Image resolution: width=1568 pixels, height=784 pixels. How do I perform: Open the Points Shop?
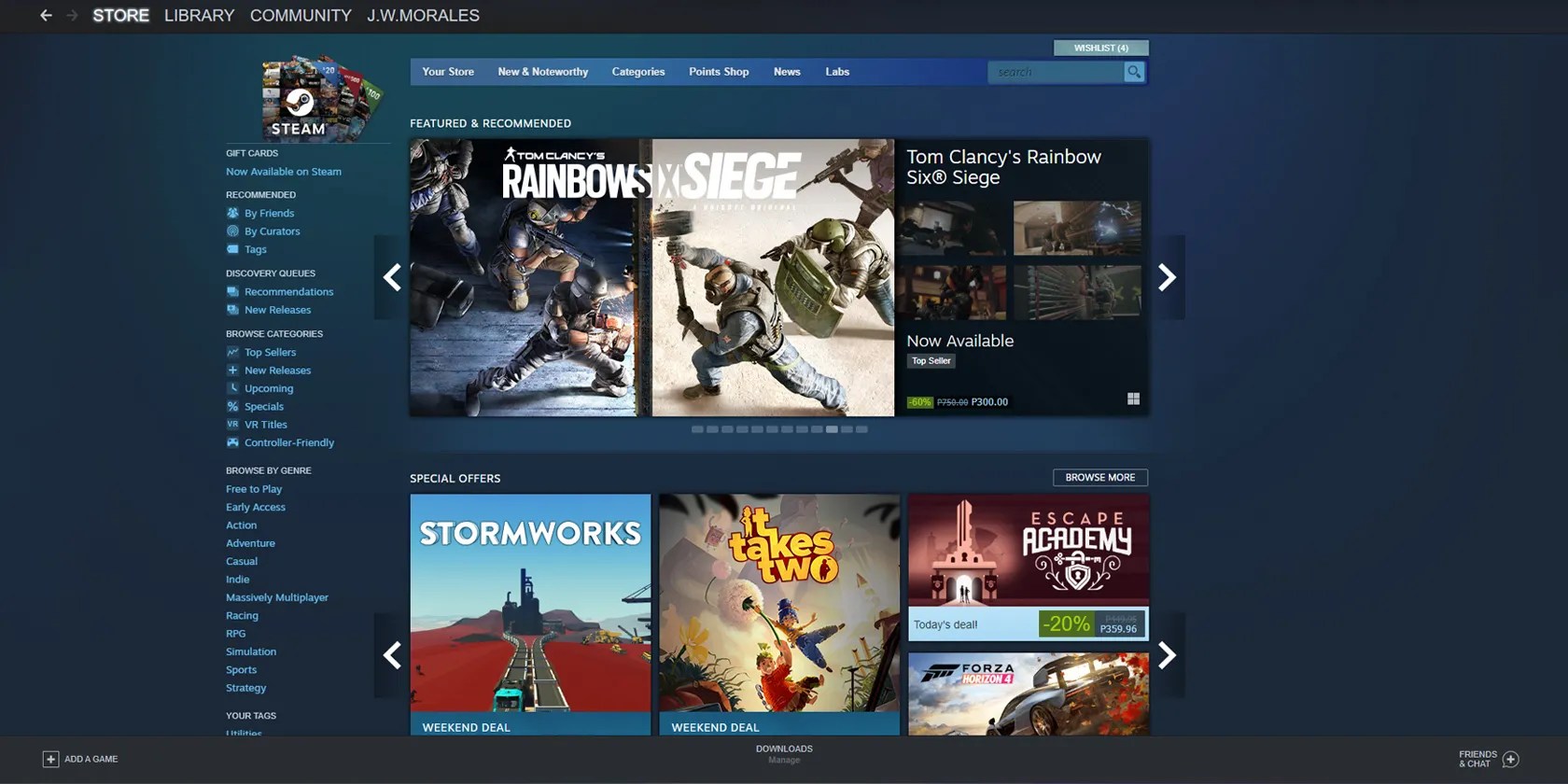(x=719, y=72)
